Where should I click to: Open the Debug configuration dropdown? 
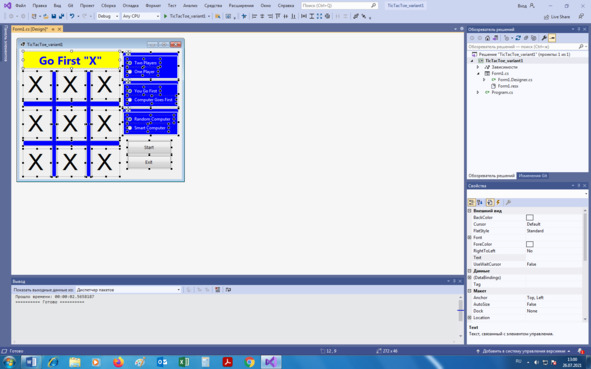point(108,16)
